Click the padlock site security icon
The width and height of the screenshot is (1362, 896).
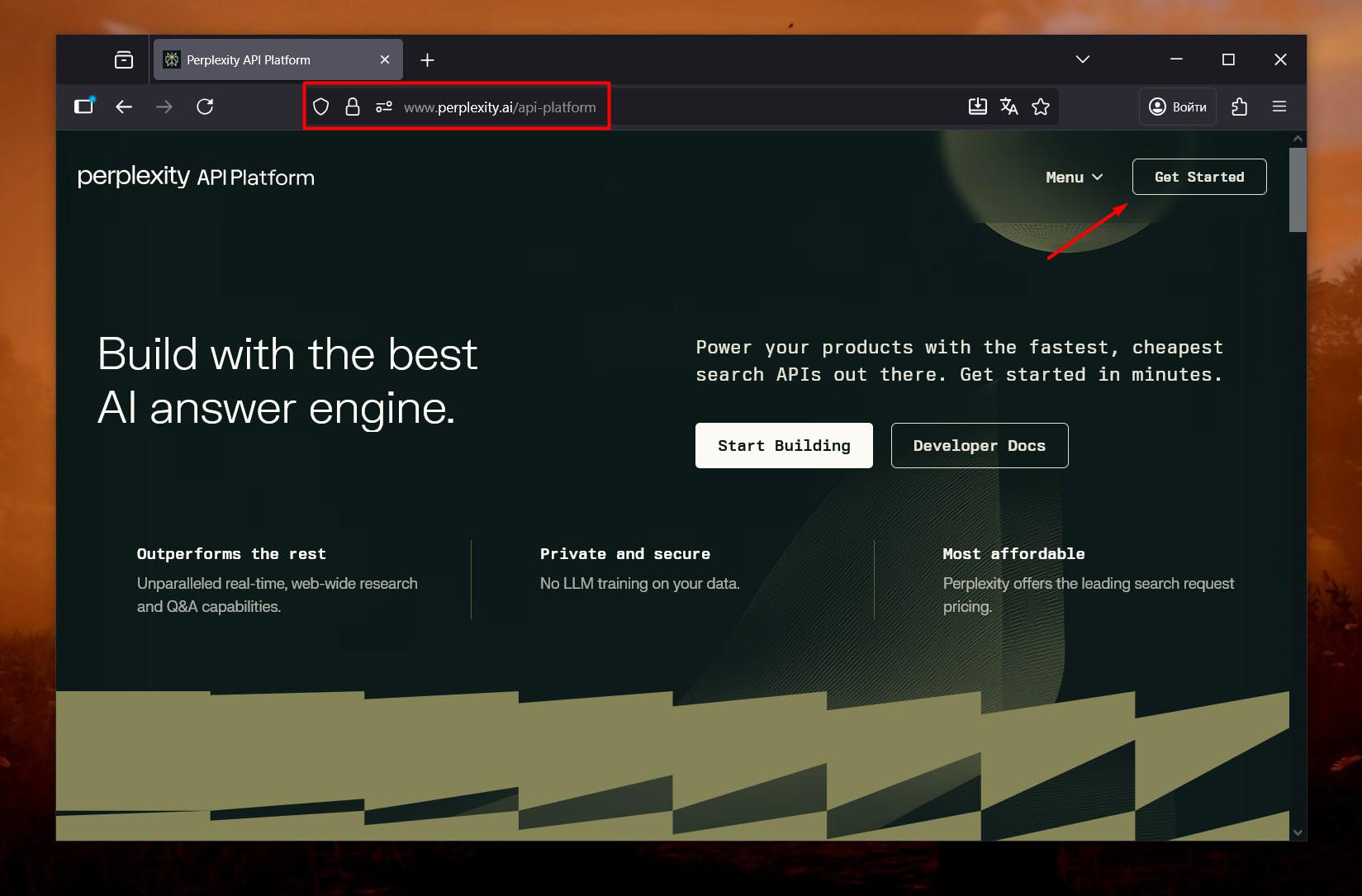click(x=353, y=107)
